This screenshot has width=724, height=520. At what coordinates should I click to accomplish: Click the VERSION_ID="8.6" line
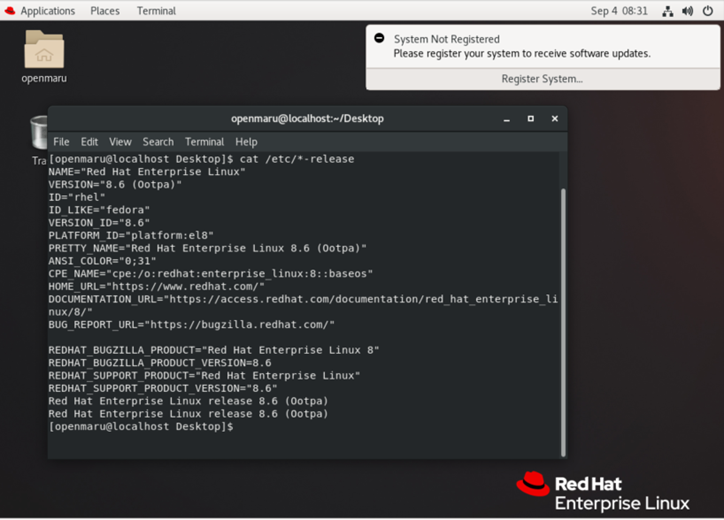tap(99, 223)
